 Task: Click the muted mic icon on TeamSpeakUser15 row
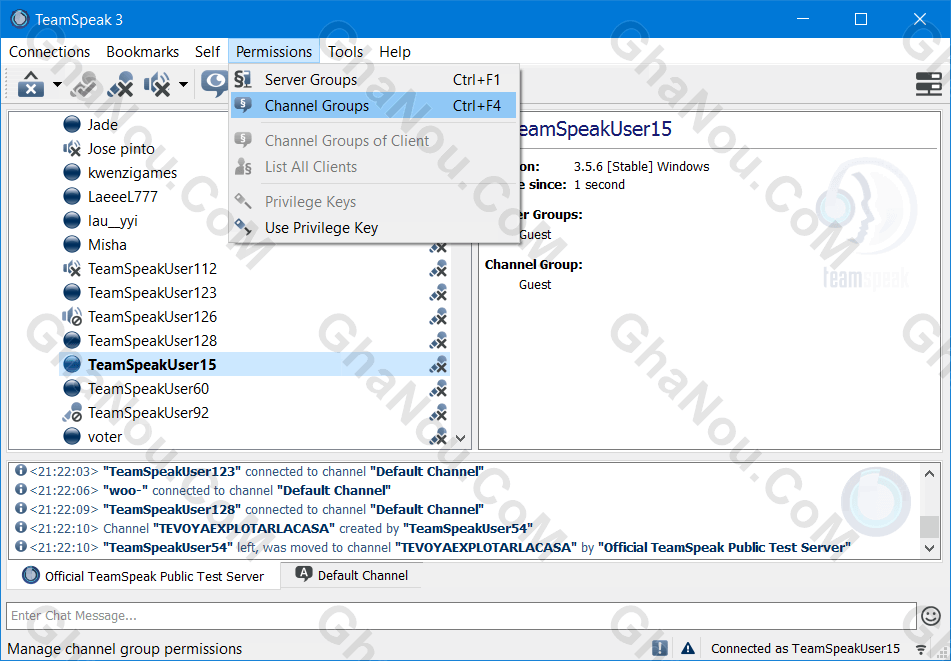(438, 365)
